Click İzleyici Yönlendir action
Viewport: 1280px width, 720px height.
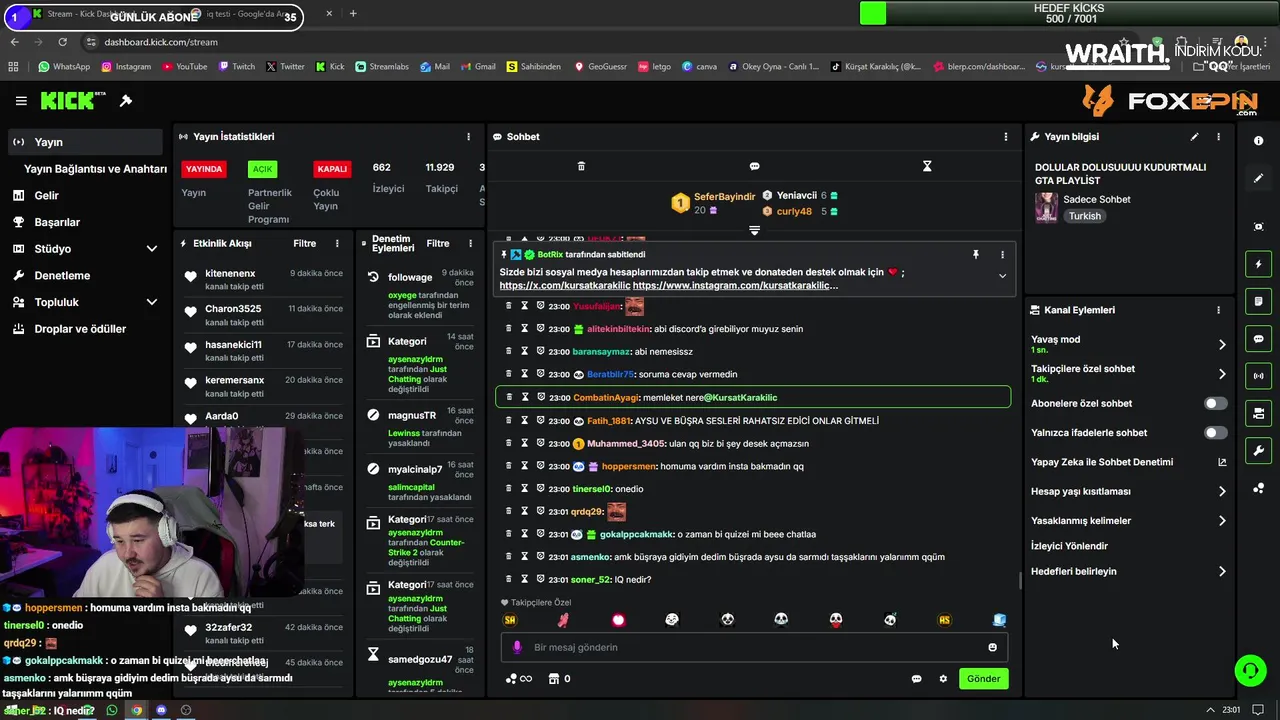pos(1069,546)
